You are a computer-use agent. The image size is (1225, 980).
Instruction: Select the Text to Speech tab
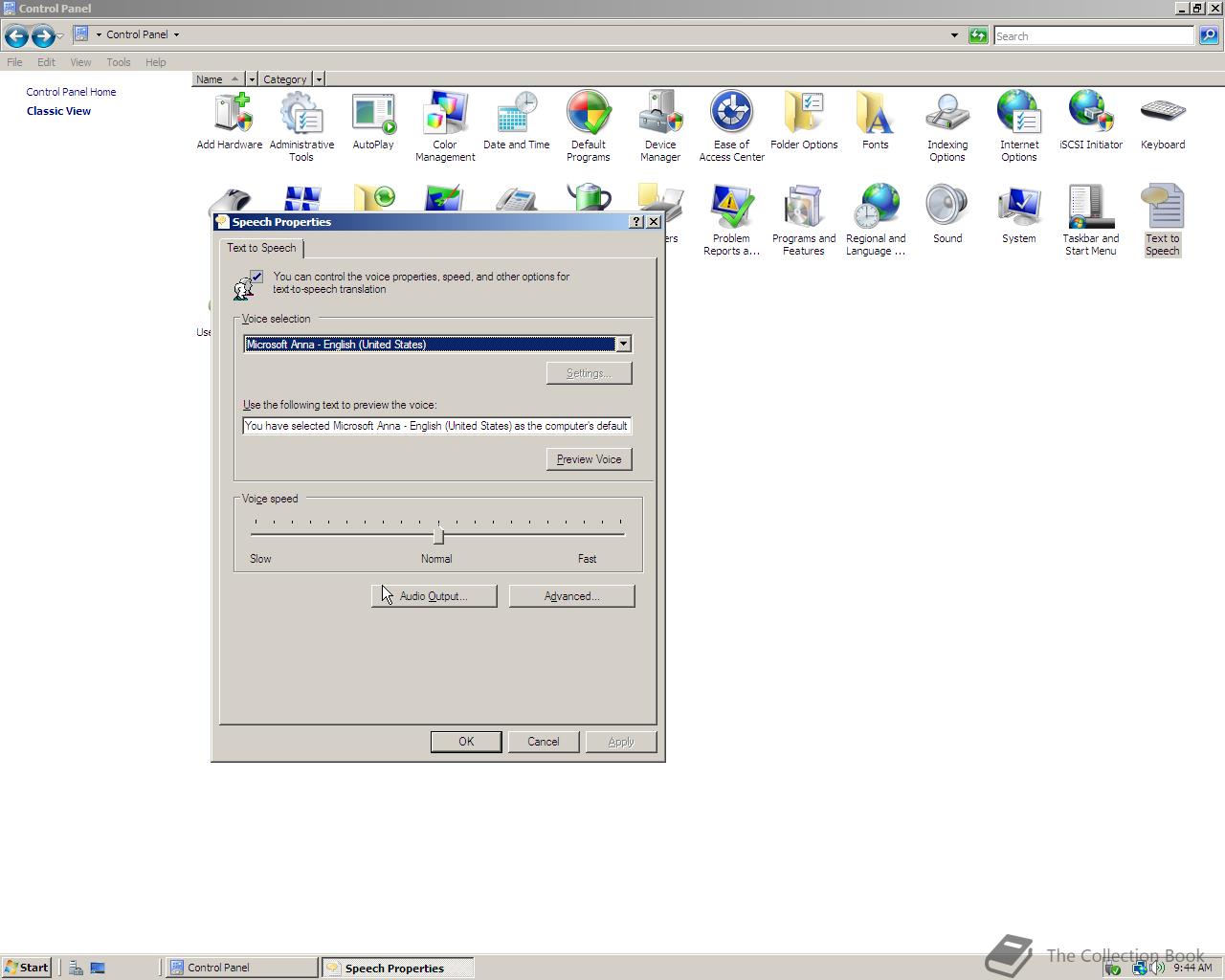pos(261,248)
